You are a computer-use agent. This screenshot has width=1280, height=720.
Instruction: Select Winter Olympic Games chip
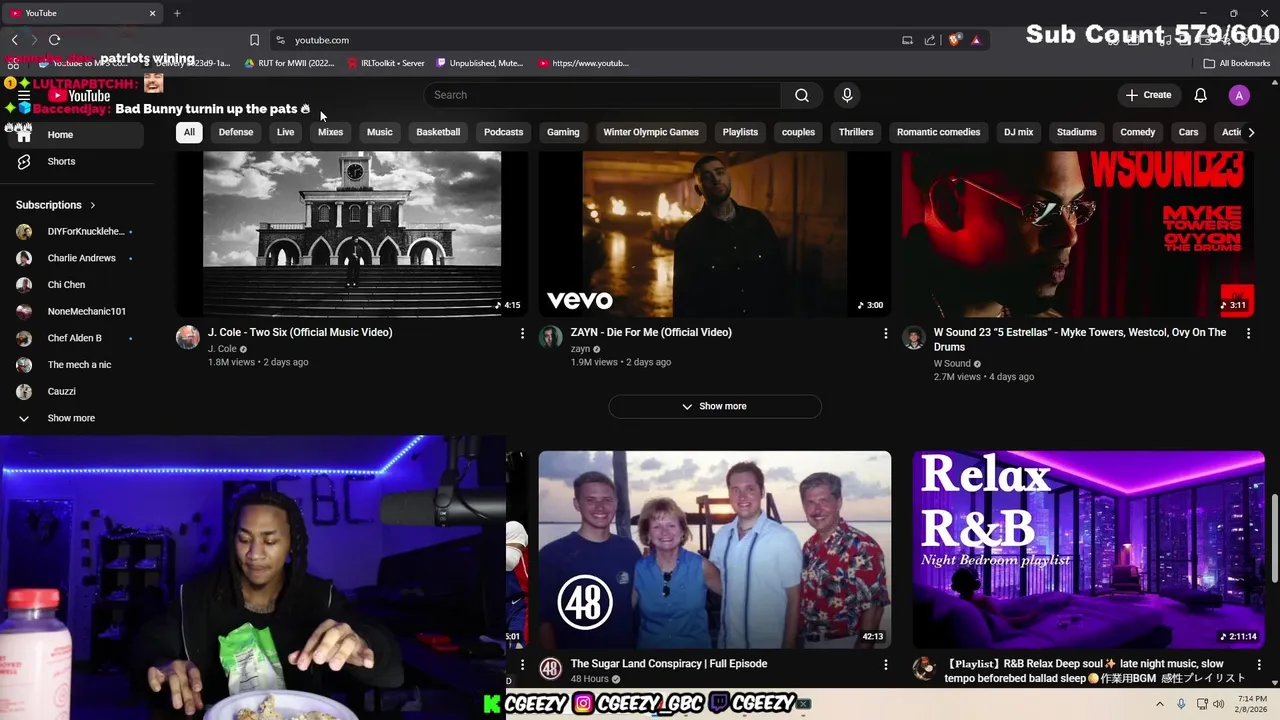(x=651, y=132)
